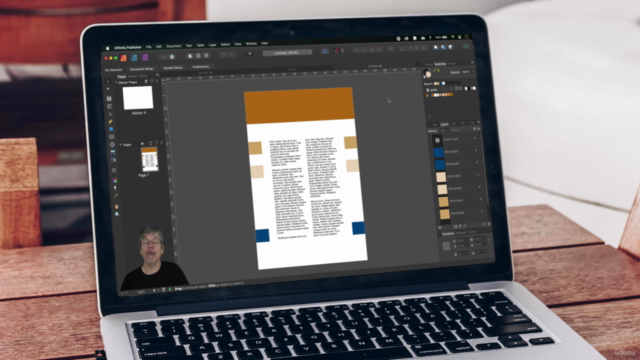
Task: Select the Zoom tool
Action: click(117, 214)
